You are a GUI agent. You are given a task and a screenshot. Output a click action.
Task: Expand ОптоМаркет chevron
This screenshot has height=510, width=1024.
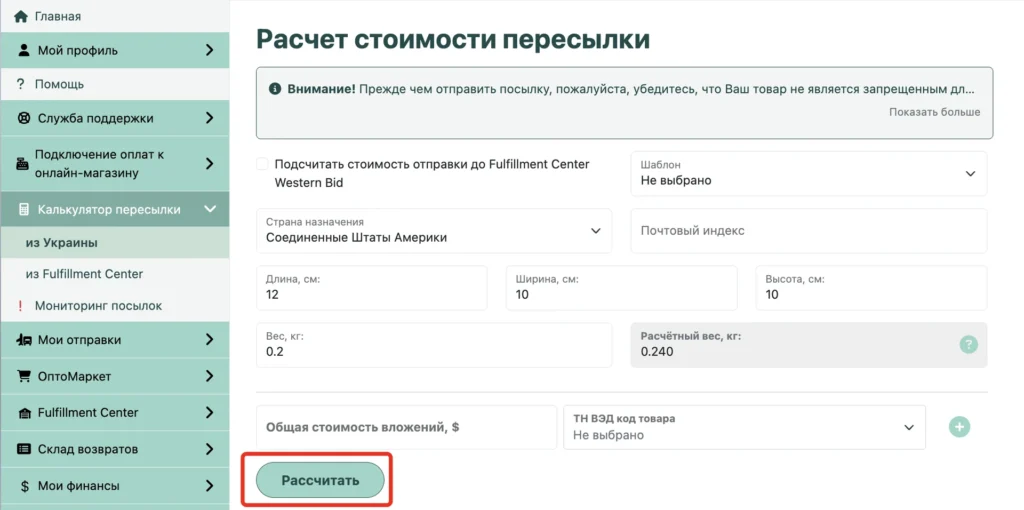point(209,376)
